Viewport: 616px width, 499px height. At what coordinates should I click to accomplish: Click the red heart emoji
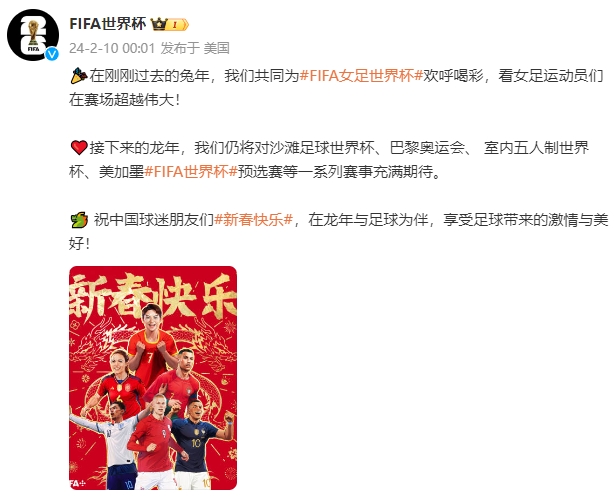(79, 148)
